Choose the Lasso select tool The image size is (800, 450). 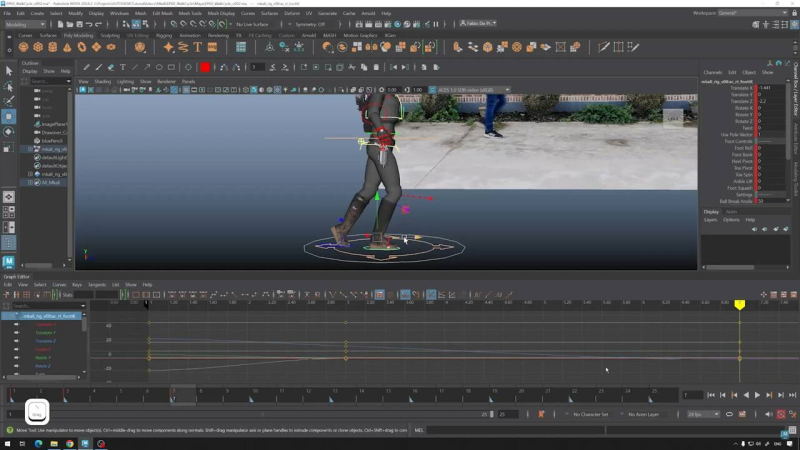(9, 86)
